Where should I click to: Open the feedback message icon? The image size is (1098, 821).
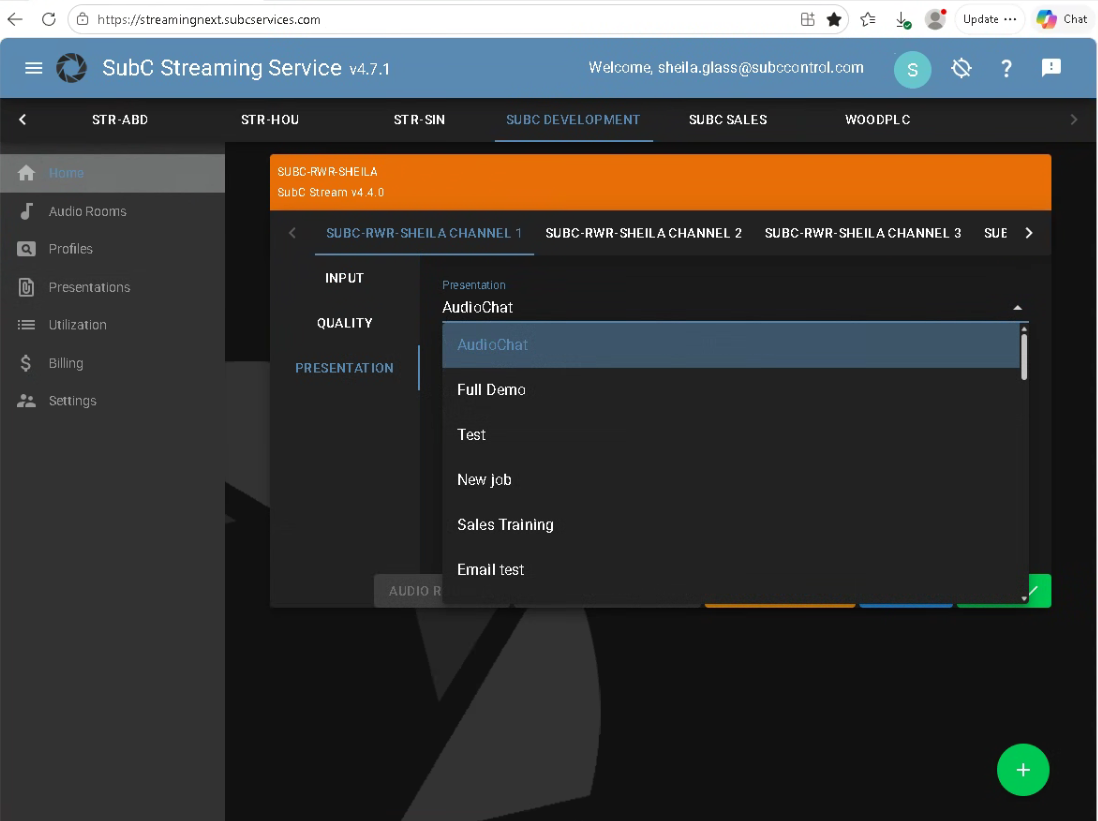coord(1051,67)
